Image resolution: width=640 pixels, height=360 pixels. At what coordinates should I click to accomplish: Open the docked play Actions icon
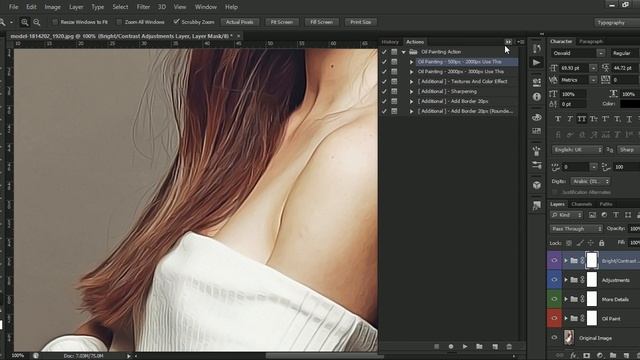(537, 62)
